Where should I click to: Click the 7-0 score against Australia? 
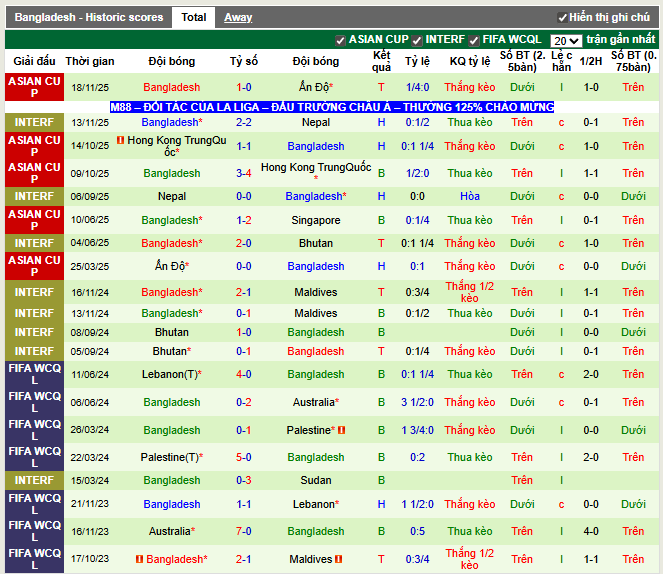coord(243,532)
